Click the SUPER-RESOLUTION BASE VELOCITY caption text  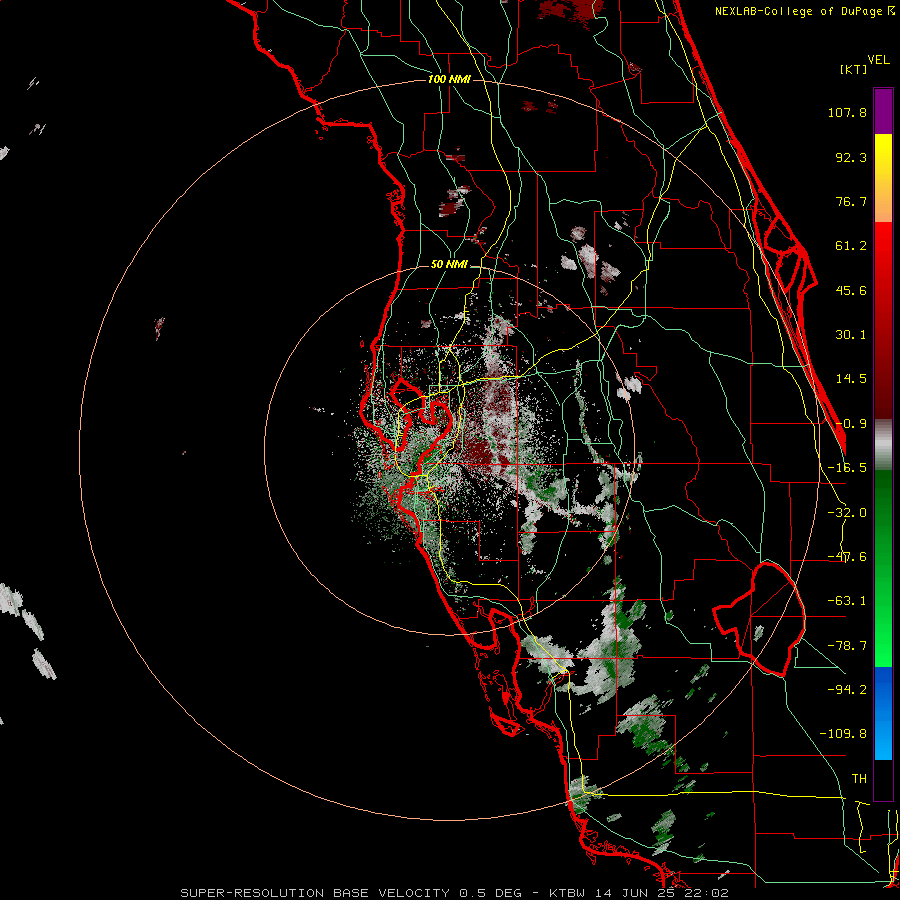317,893
